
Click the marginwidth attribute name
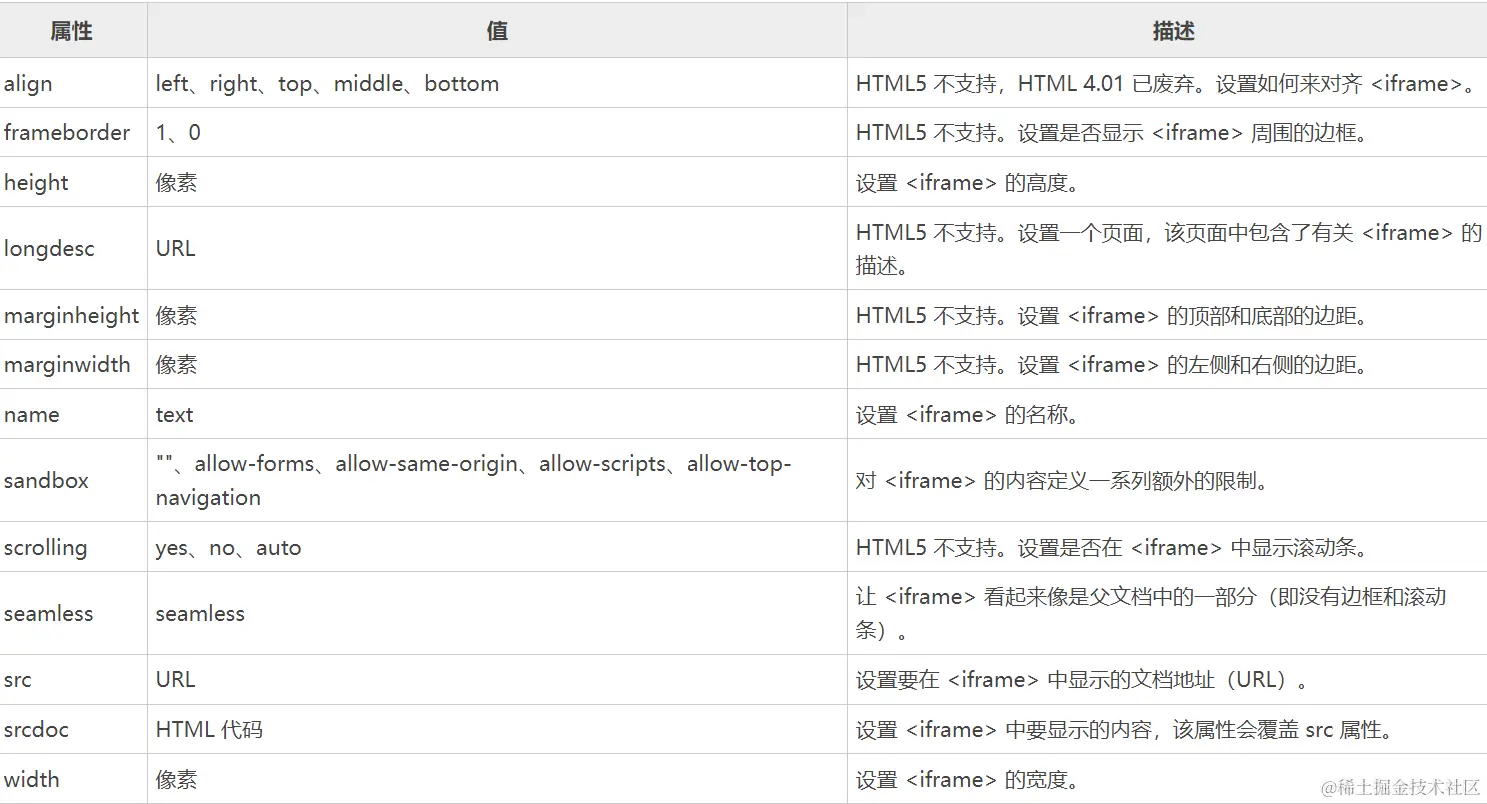(x=67, y=365)
